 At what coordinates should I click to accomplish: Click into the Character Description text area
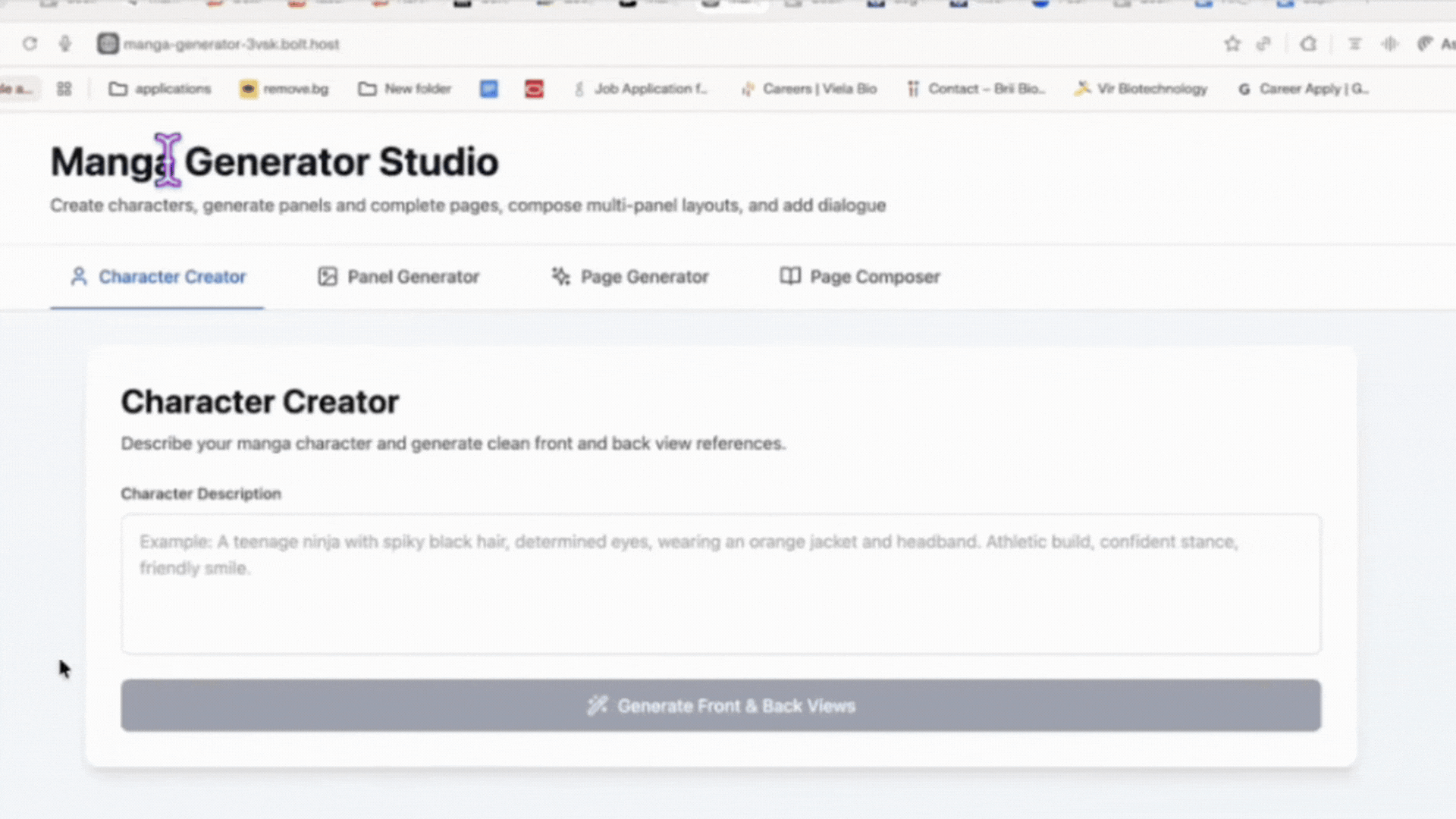tap(720, 584)
